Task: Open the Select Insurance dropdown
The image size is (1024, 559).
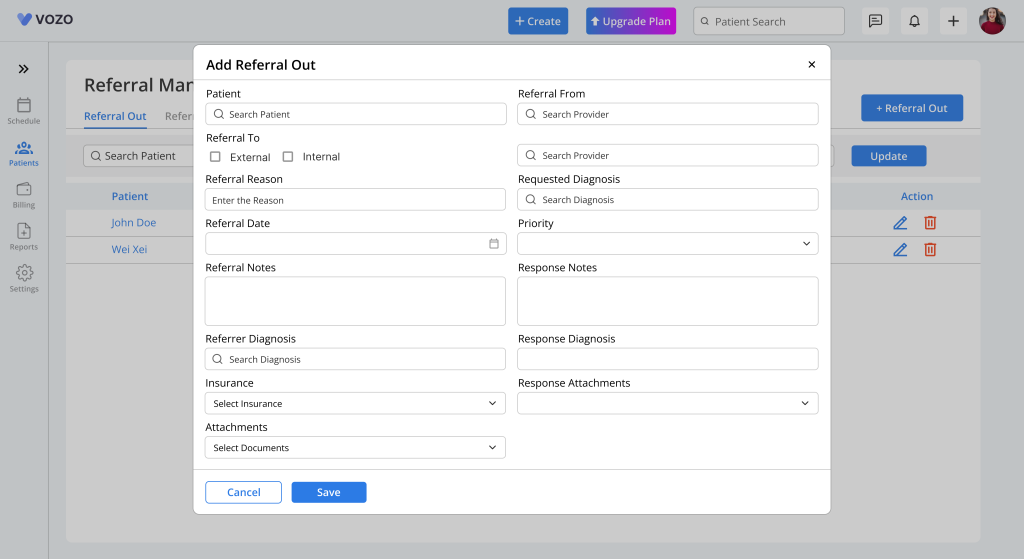Action: (x=355, y=404)
